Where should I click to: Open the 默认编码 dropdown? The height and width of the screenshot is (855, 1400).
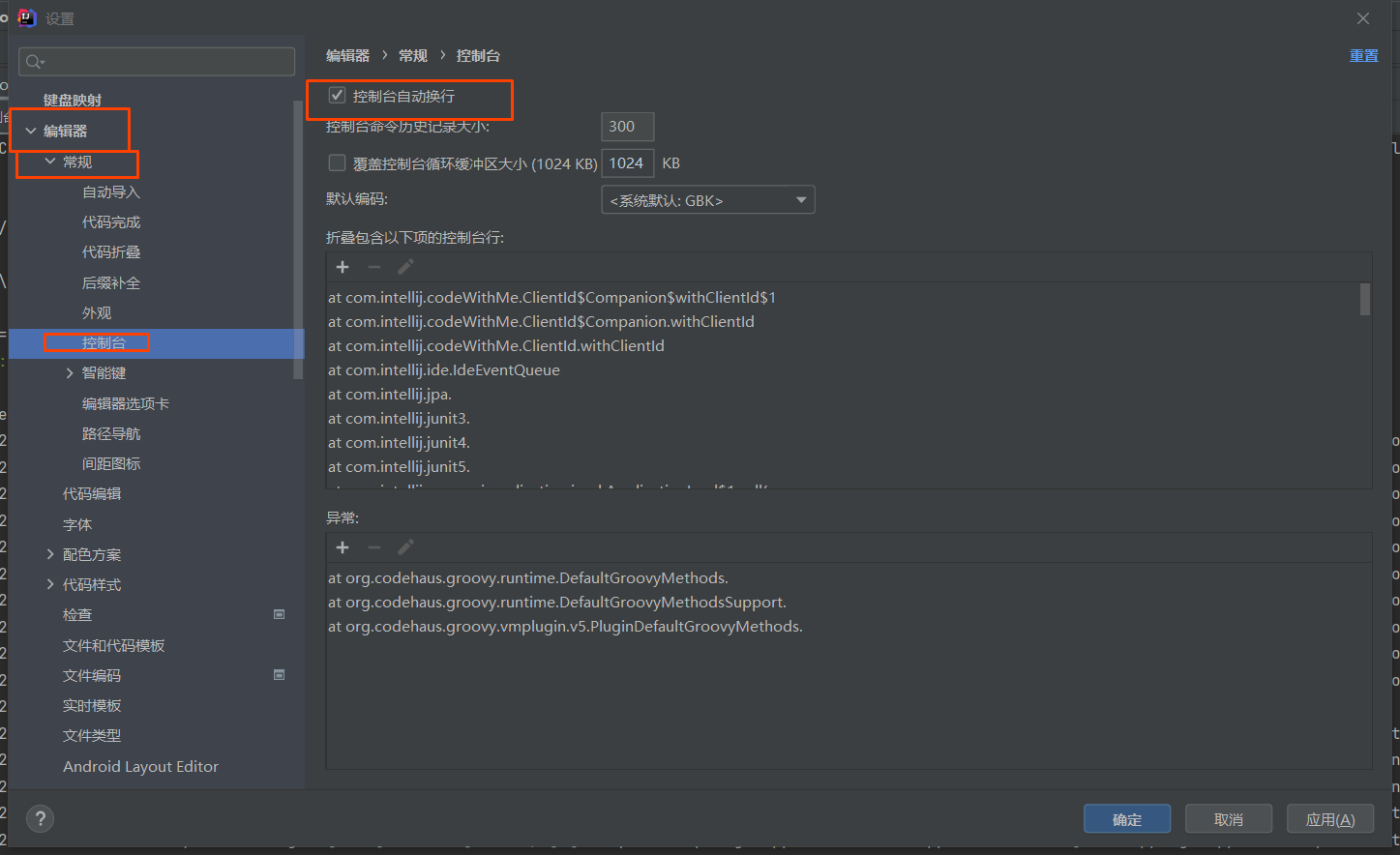pos(708,200)
